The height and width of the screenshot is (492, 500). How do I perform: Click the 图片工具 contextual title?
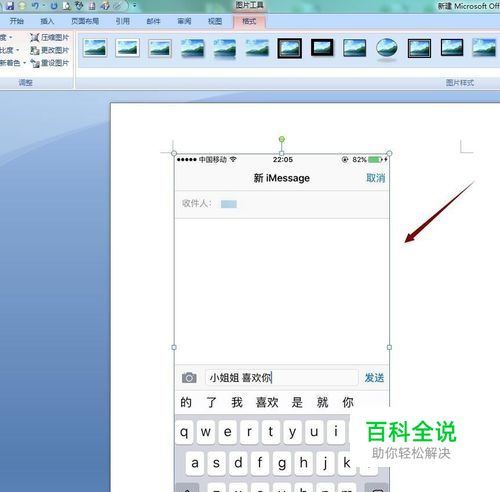point(250,5)
